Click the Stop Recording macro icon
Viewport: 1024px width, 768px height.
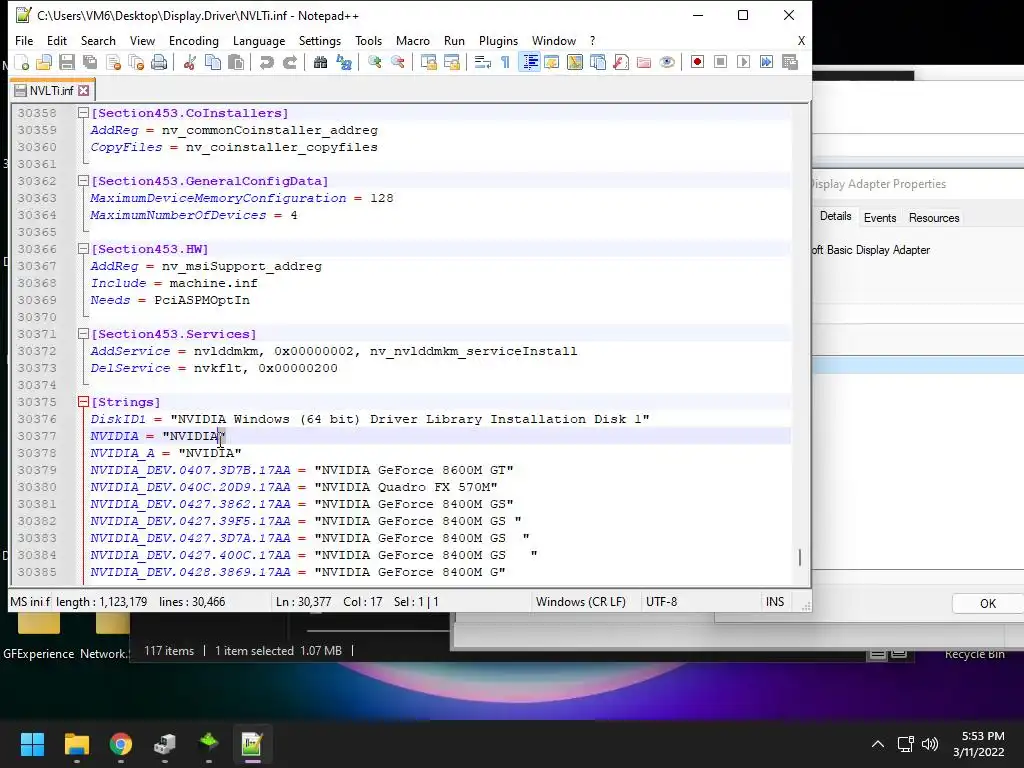tap(720, 62)
